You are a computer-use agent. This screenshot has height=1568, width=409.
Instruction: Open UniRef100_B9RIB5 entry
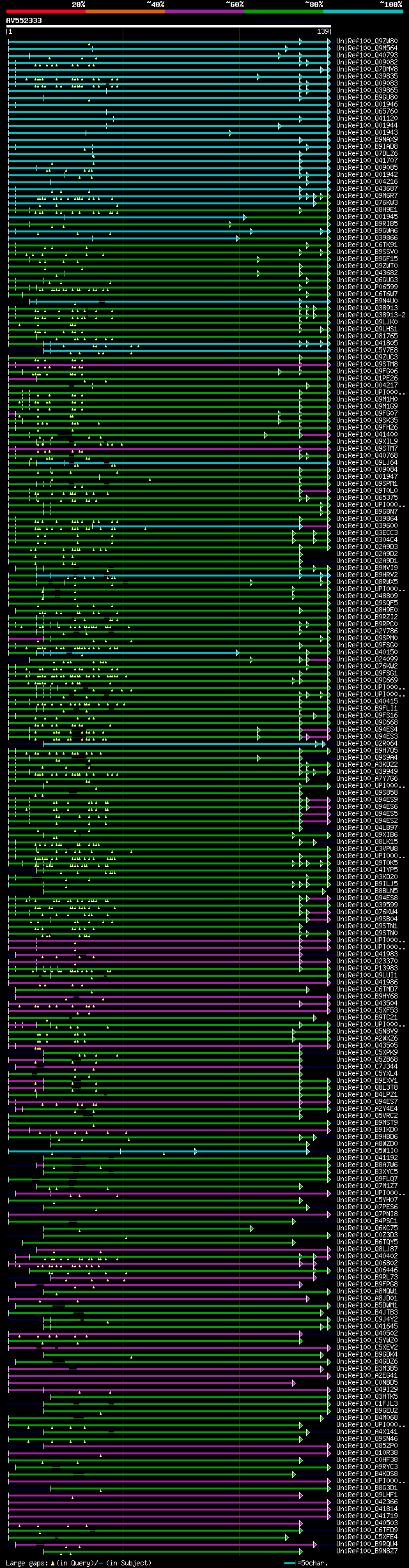click(367, 224)
